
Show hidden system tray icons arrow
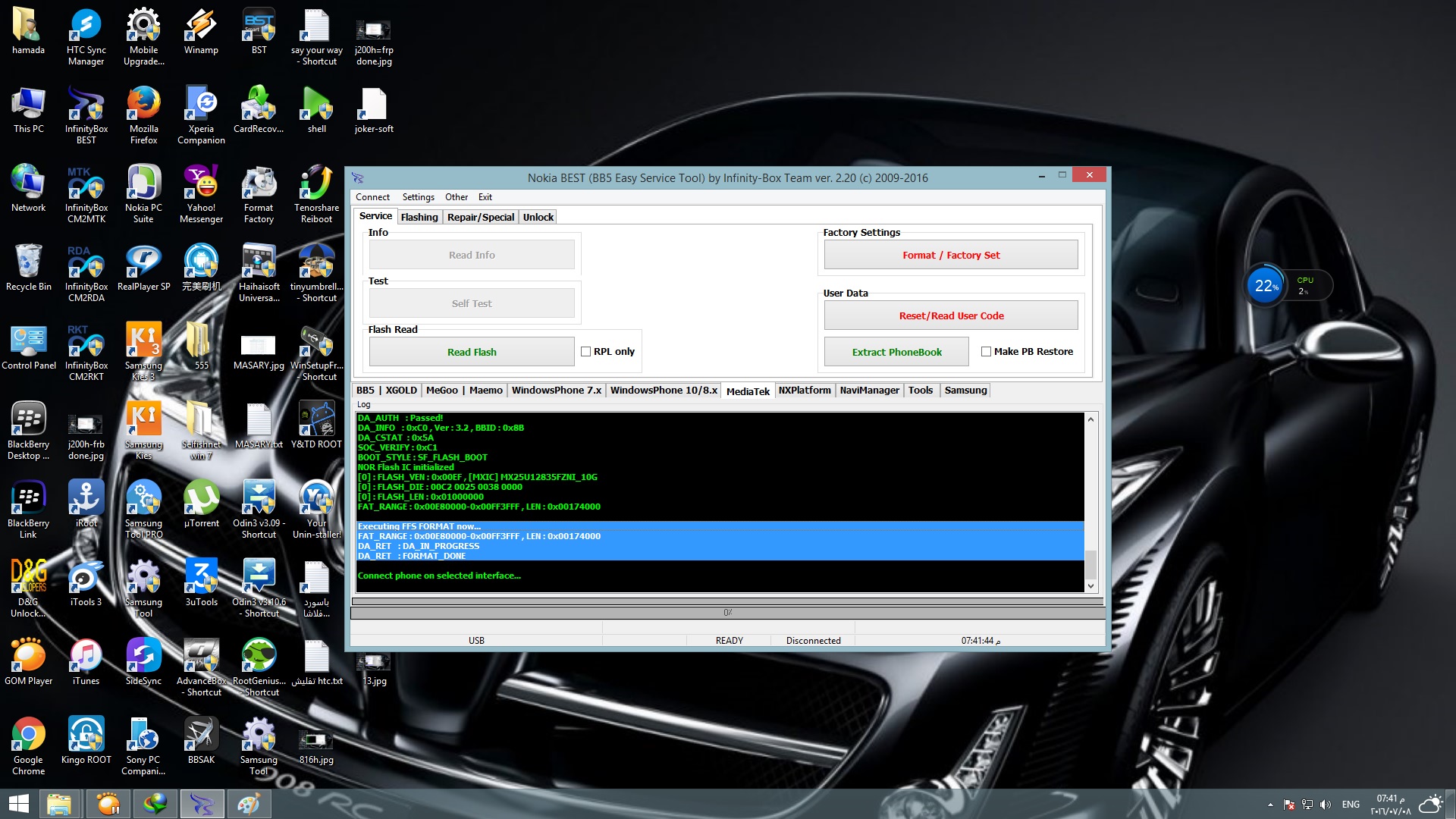click(1270, 805)
